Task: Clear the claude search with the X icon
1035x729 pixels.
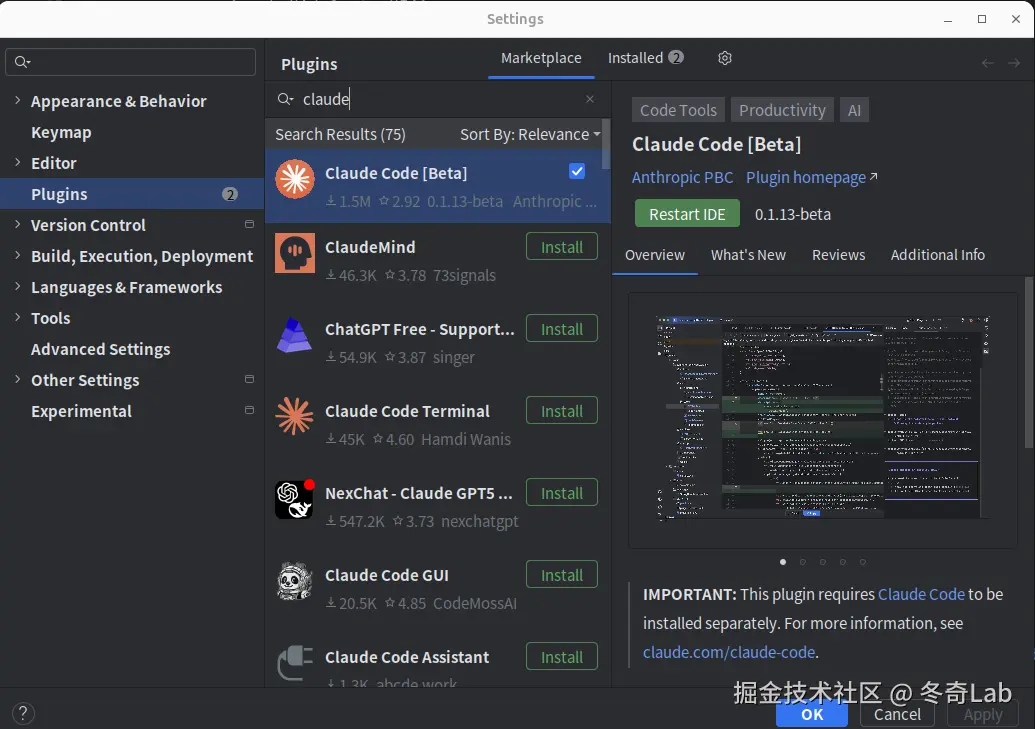Action: coord(589,99)
